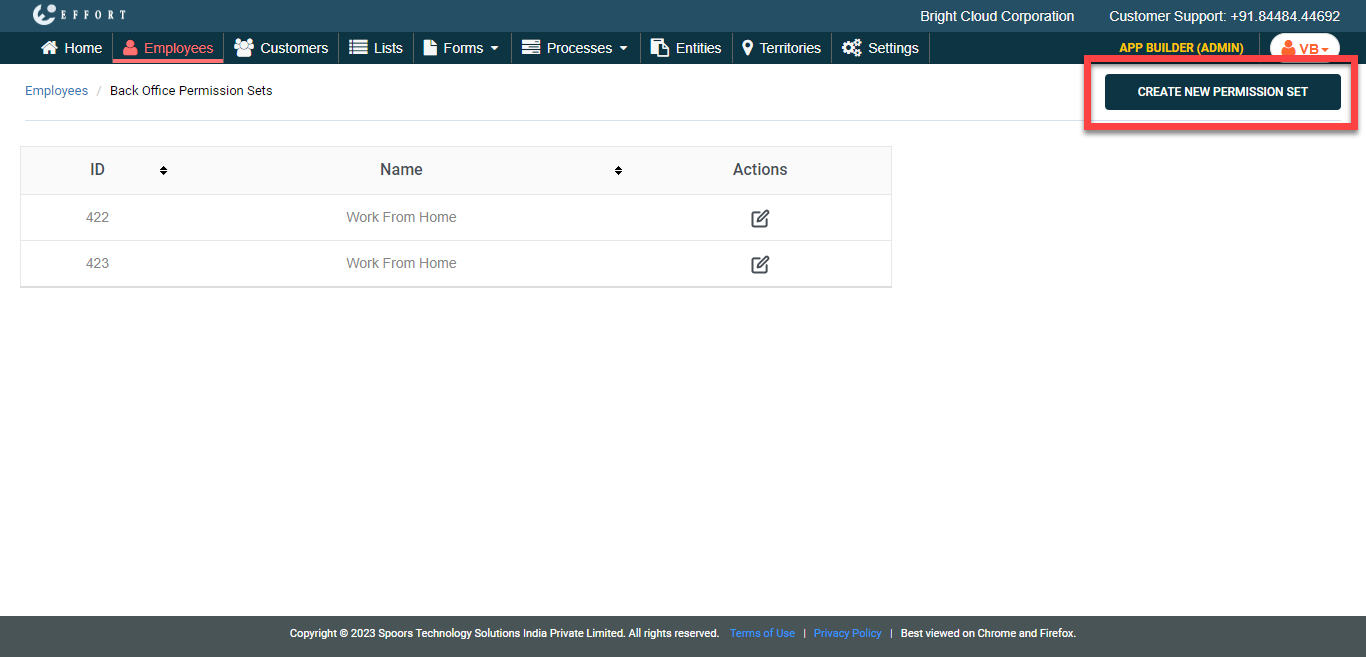This screenshot has height=657, width=1366.
Task: Open the Home page
Action: (71, 48)
